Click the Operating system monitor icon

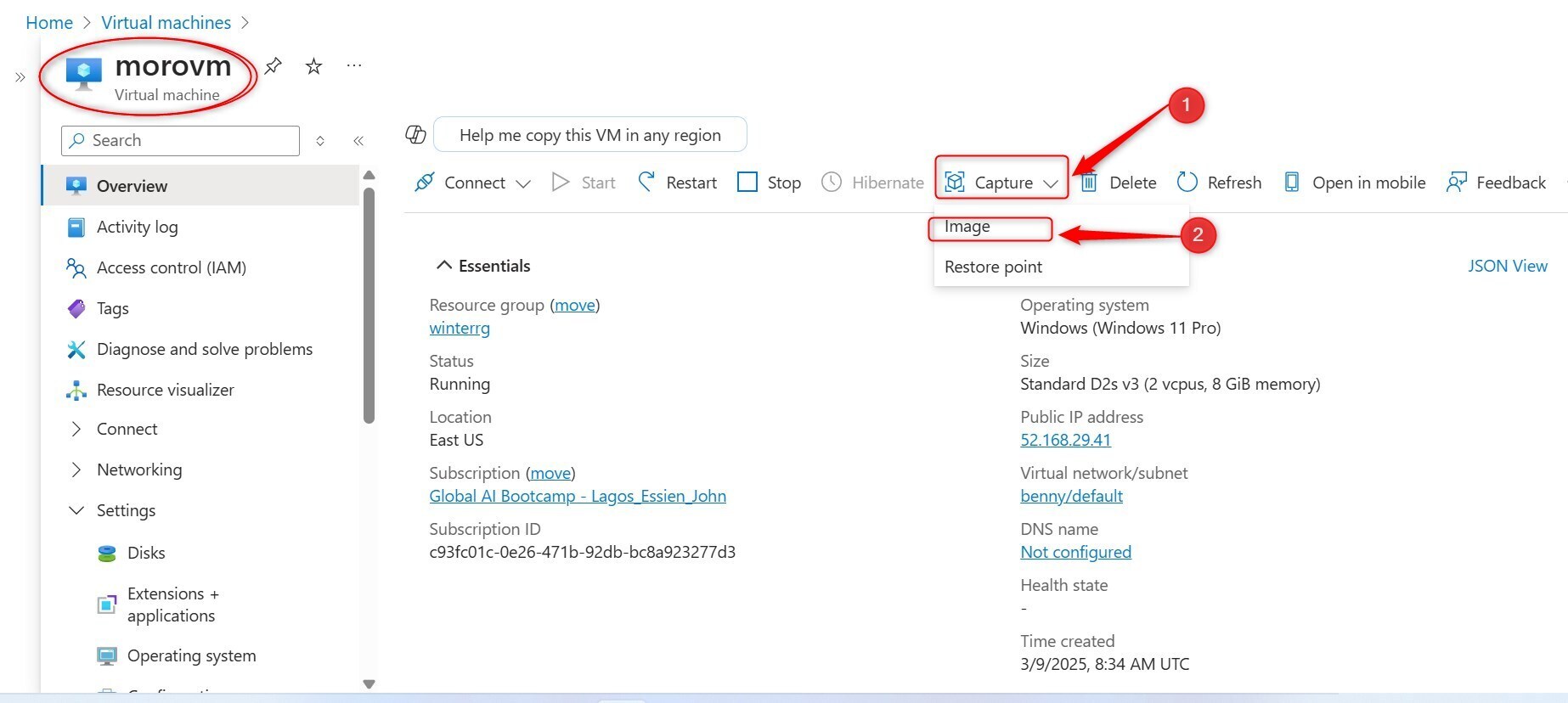point(107,655)
